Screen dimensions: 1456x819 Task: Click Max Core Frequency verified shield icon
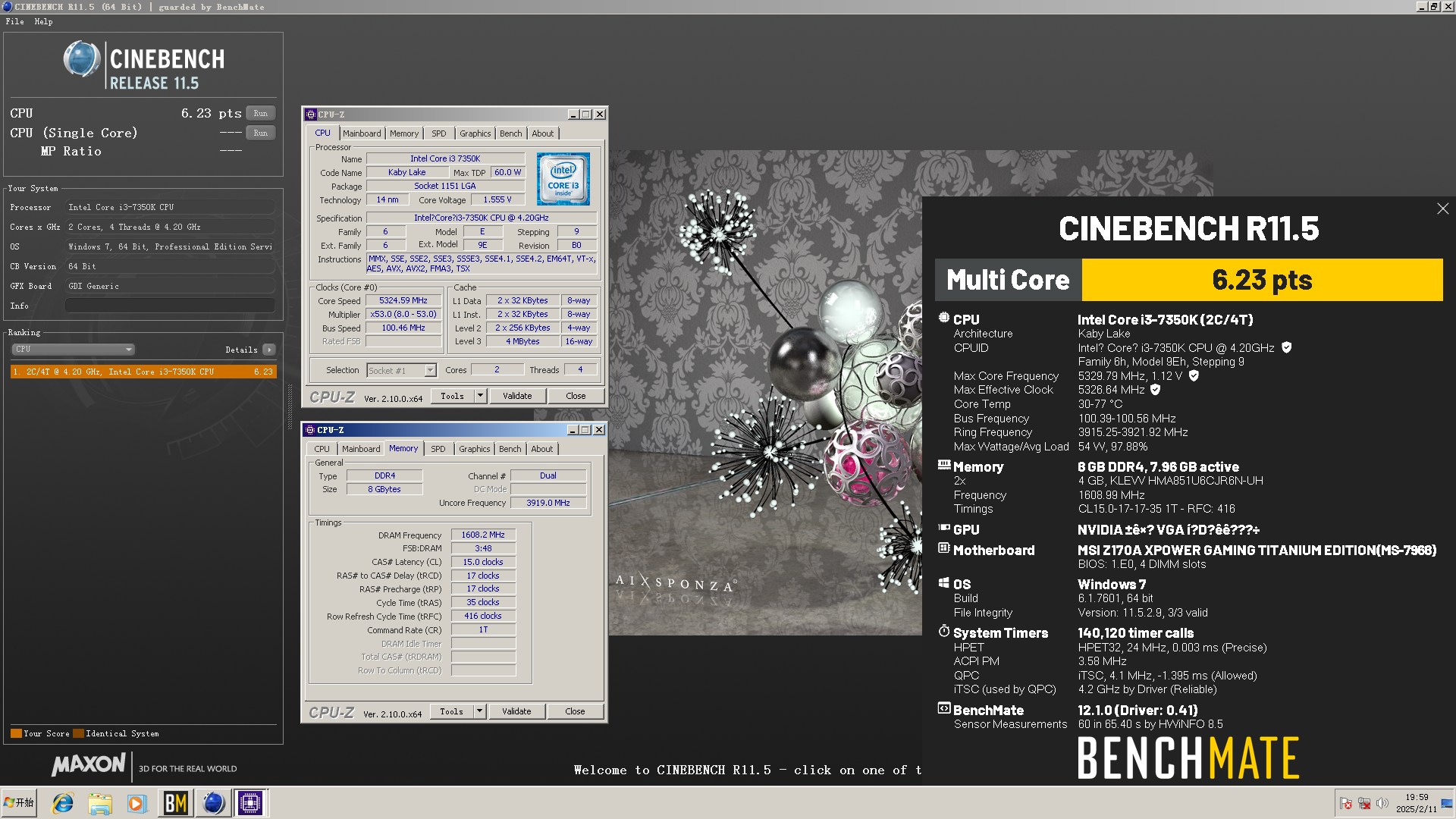(x=1194, y=375)
